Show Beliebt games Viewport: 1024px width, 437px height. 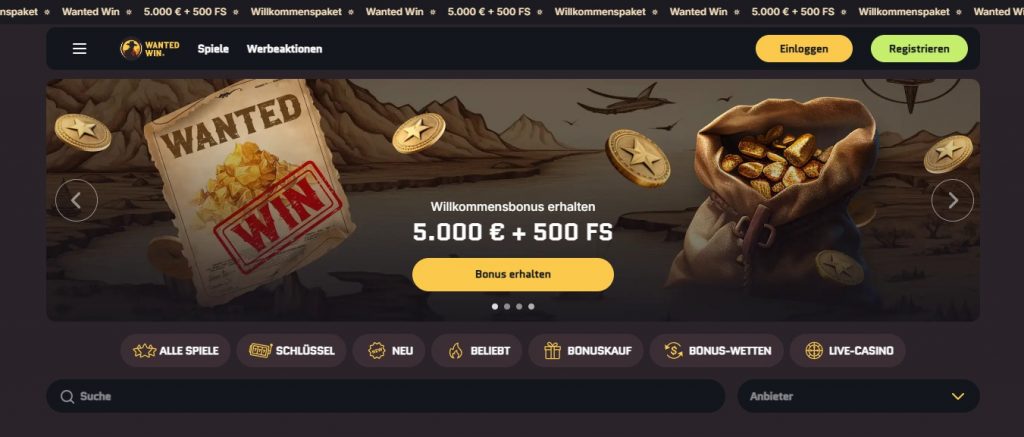(x=477, y=351)
